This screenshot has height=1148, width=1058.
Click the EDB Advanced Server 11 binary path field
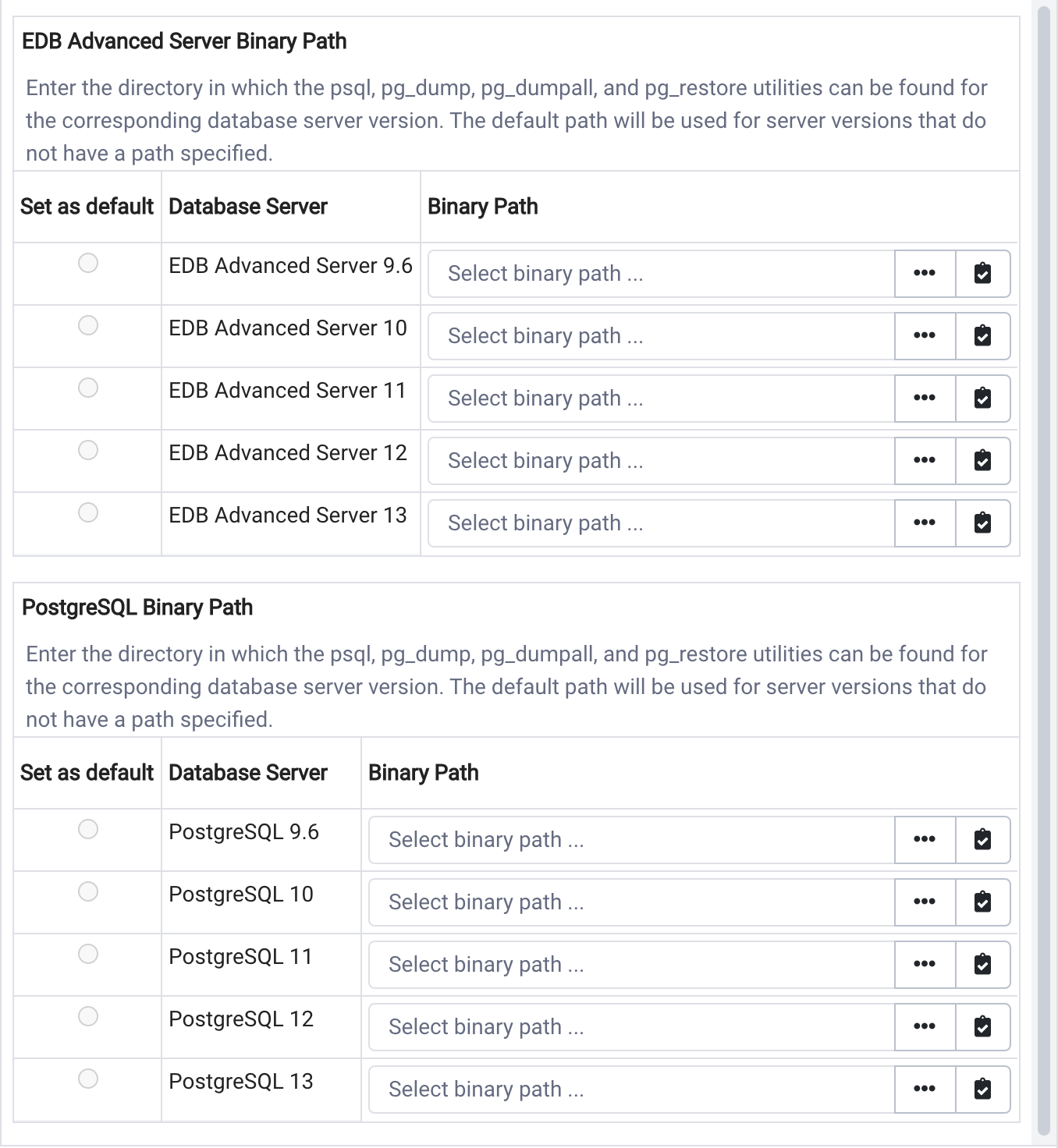pyautogui.click(x=660, y=398)
